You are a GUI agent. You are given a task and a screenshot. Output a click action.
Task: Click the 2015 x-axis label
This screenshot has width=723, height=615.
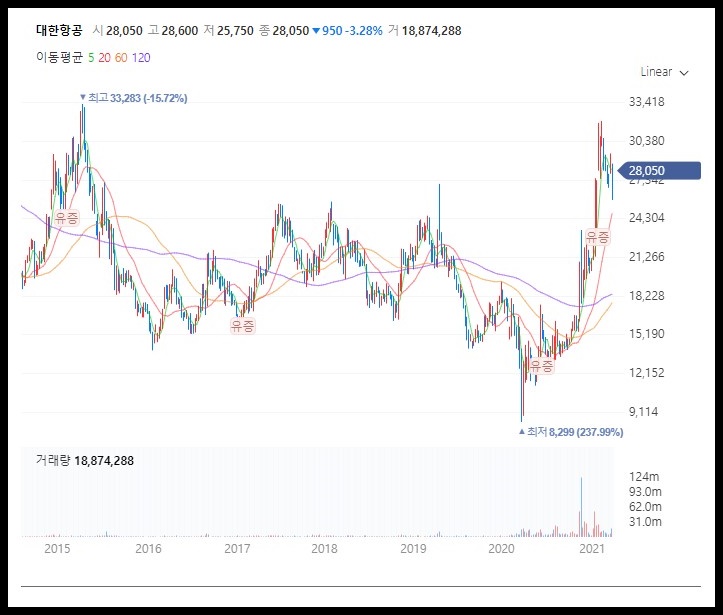coord(57,549)
